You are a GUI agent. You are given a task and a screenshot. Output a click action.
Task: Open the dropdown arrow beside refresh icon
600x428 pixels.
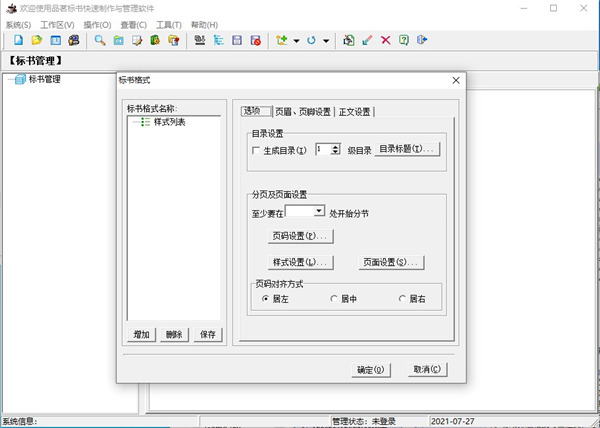(x=326, y=41)
